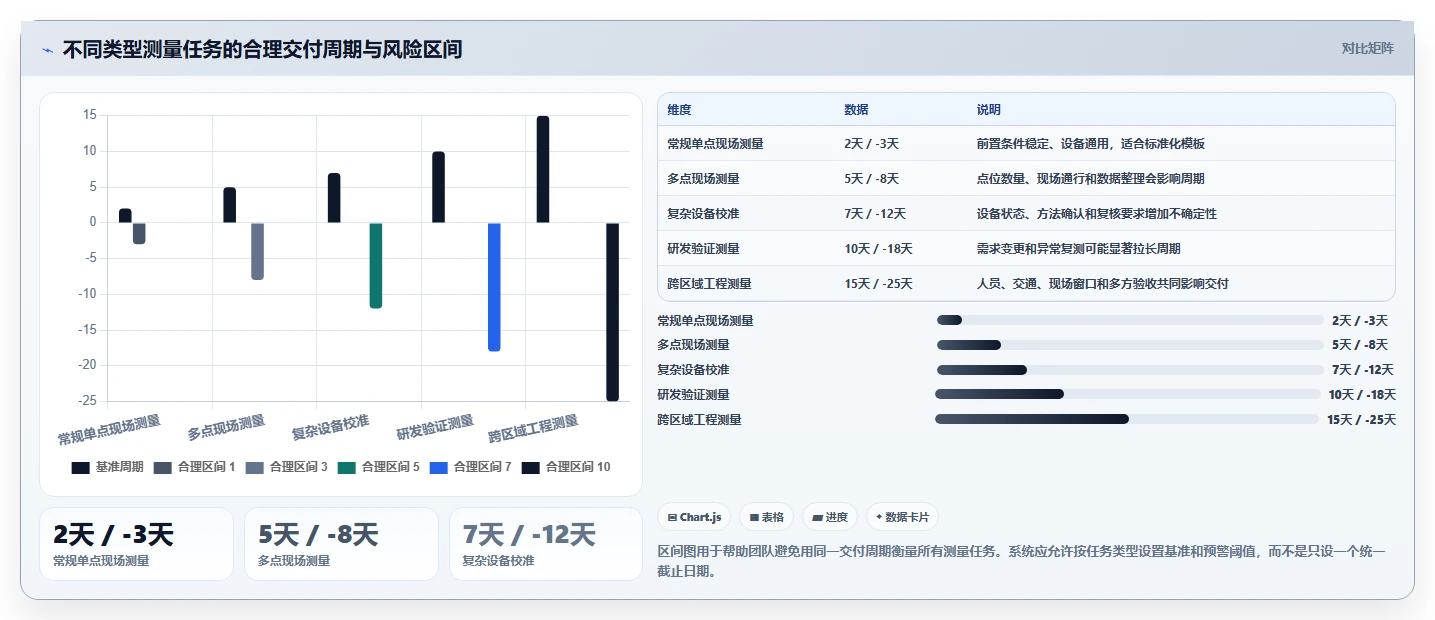Open the 5天 / -8天 data card

tap(341, 544)
